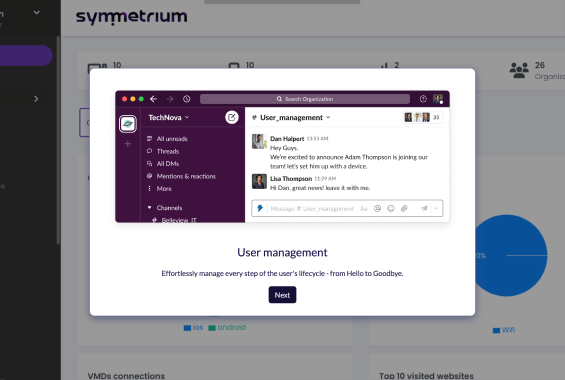This screenshot has width=565, height=380.
Task: Click the lightning shortcuts icon
Action: (x=260, y=208)
